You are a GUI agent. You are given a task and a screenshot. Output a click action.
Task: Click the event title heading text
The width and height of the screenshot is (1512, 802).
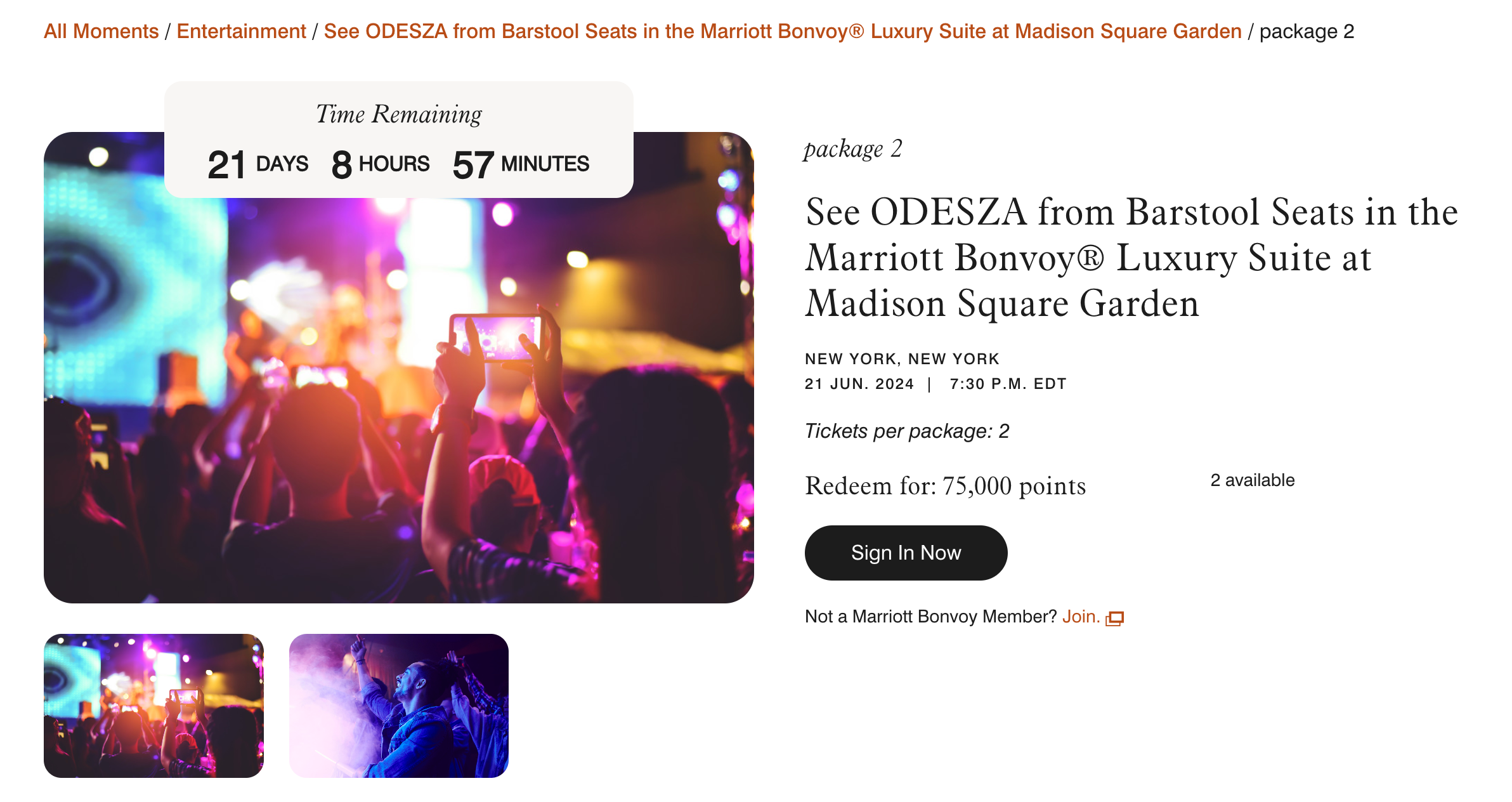point(1131,257)
